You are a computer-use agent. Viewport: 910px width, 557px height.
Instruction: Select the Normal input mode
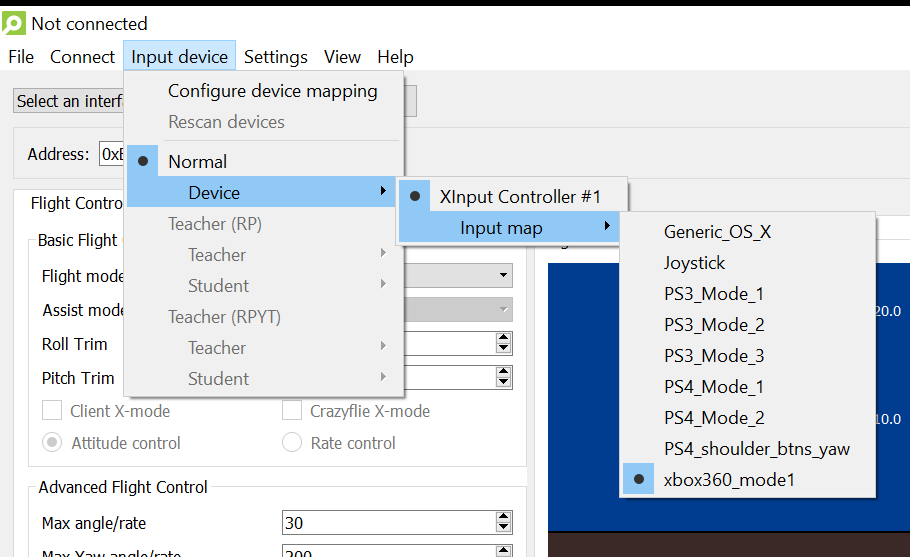pos(197,162)
